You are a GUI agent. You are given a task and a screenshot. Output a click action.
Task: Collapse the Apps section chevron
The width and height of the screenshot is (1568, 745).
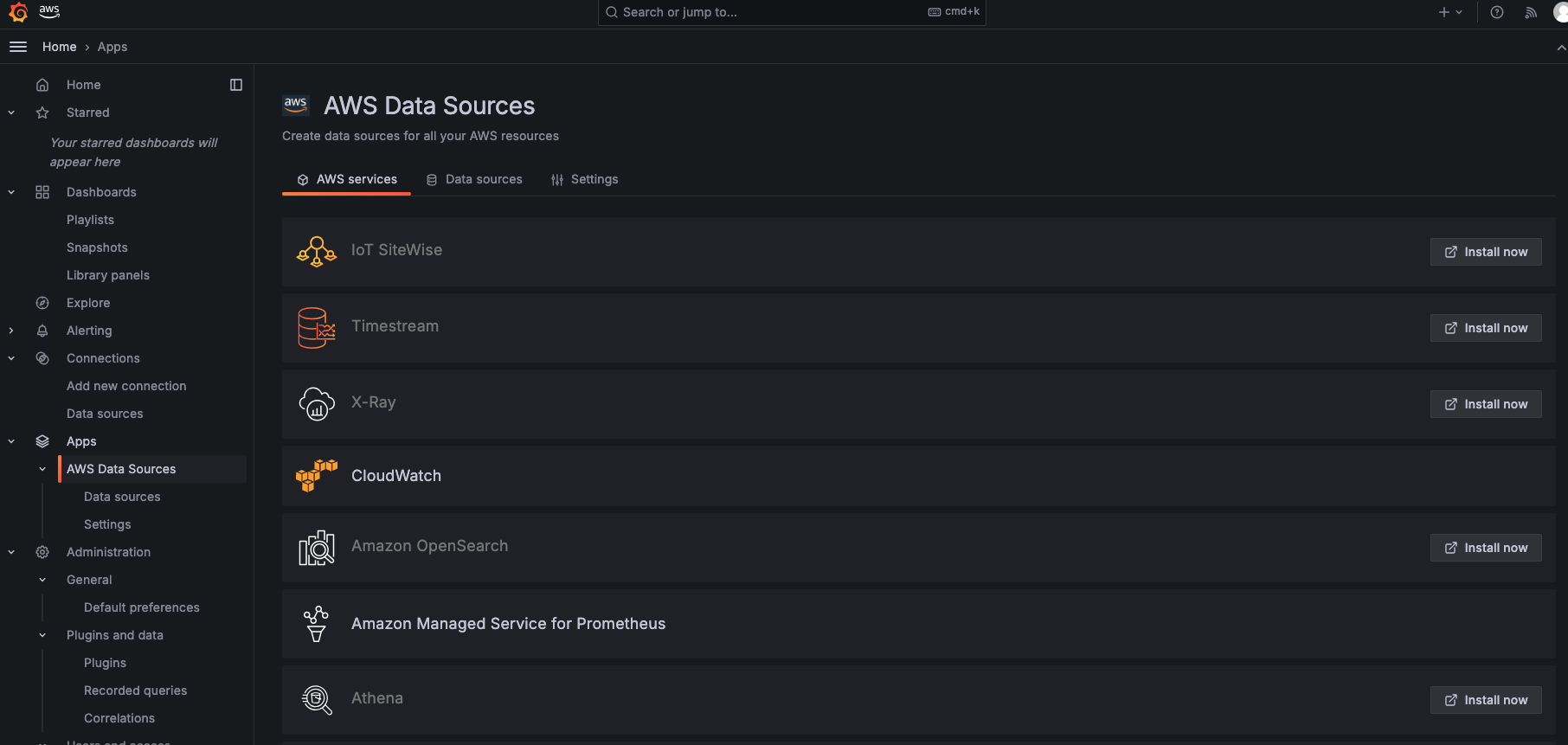pyautogui.click(x=11, y=441)
